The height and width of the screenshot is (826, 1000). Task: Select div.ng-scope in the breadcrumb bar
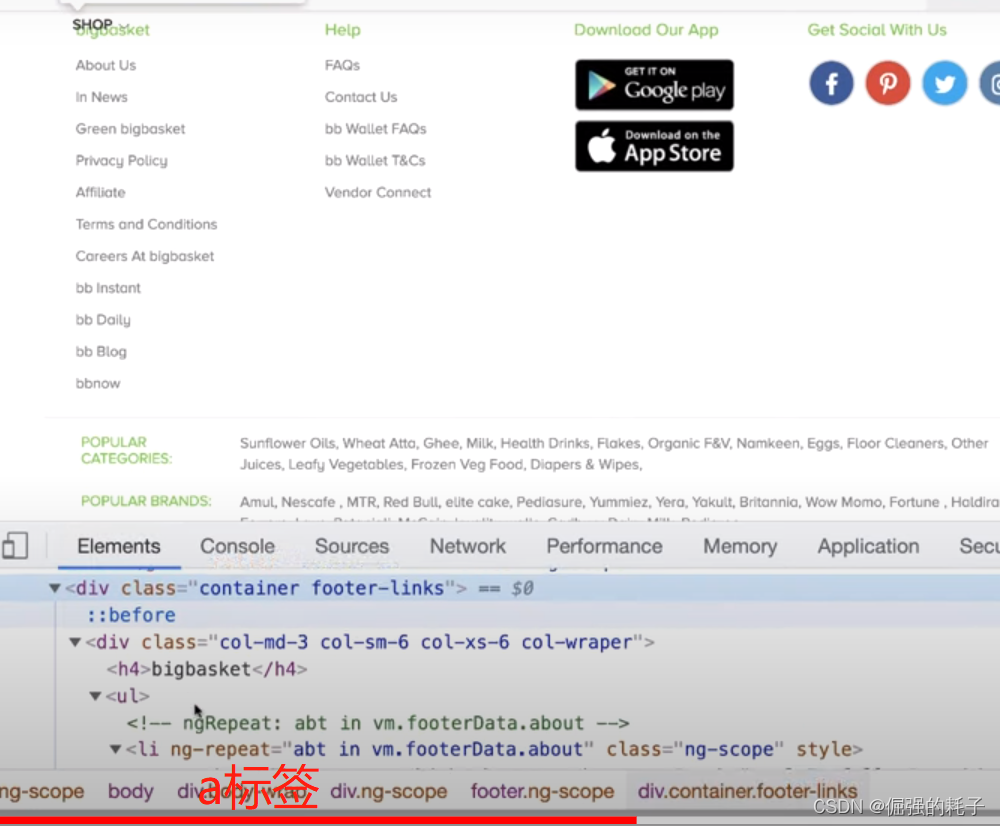pos(388,792)
